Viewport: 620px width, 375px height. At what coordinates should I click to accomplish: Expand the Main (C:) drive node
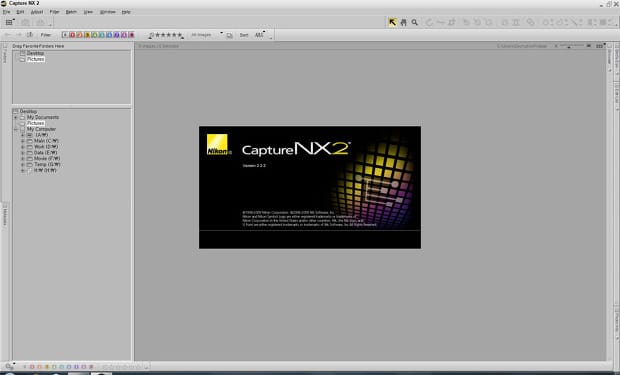point(23,141)
